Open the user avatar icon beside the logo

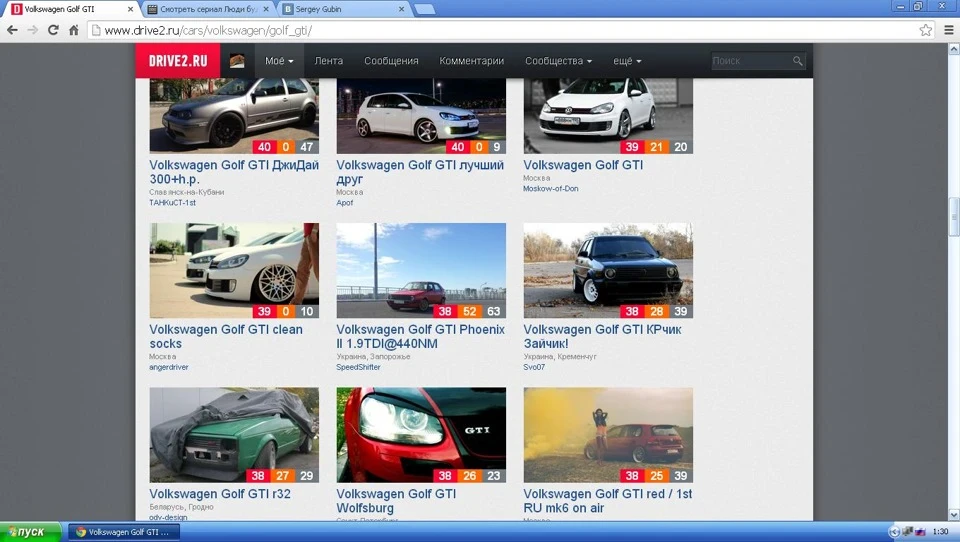pyautogui.click(x=237, y=61)
